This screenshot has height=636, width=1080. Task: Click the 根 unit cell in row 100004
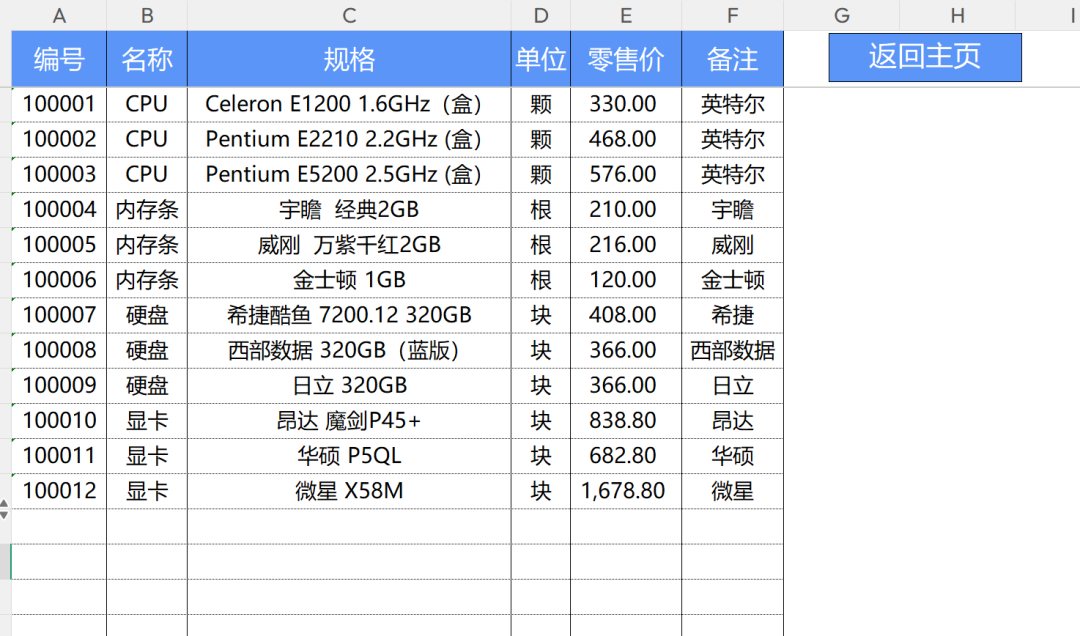pyautogui.click(x=541, y=210)
